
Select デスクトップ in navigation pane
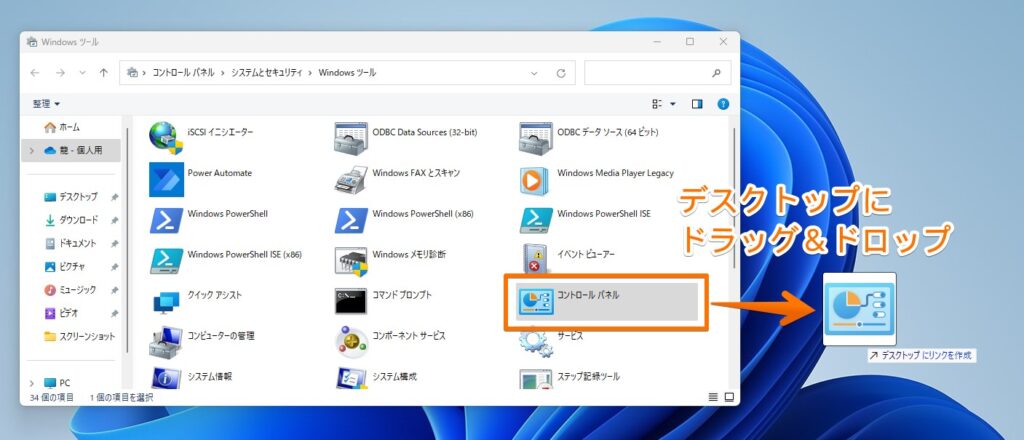coord(71,196)
